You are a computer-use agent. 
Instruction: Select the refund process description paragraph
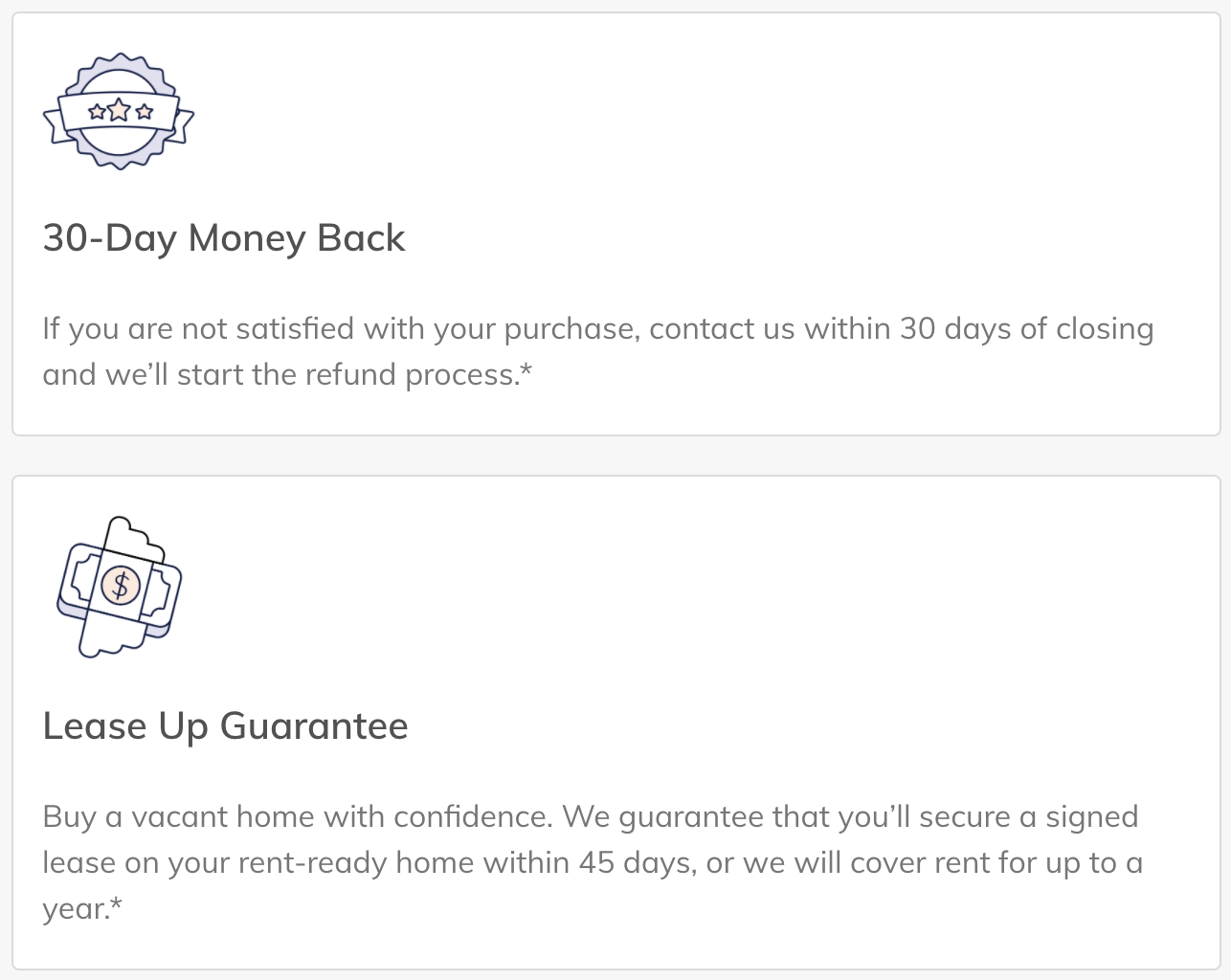pyautogui.click(x=598, y=351)
